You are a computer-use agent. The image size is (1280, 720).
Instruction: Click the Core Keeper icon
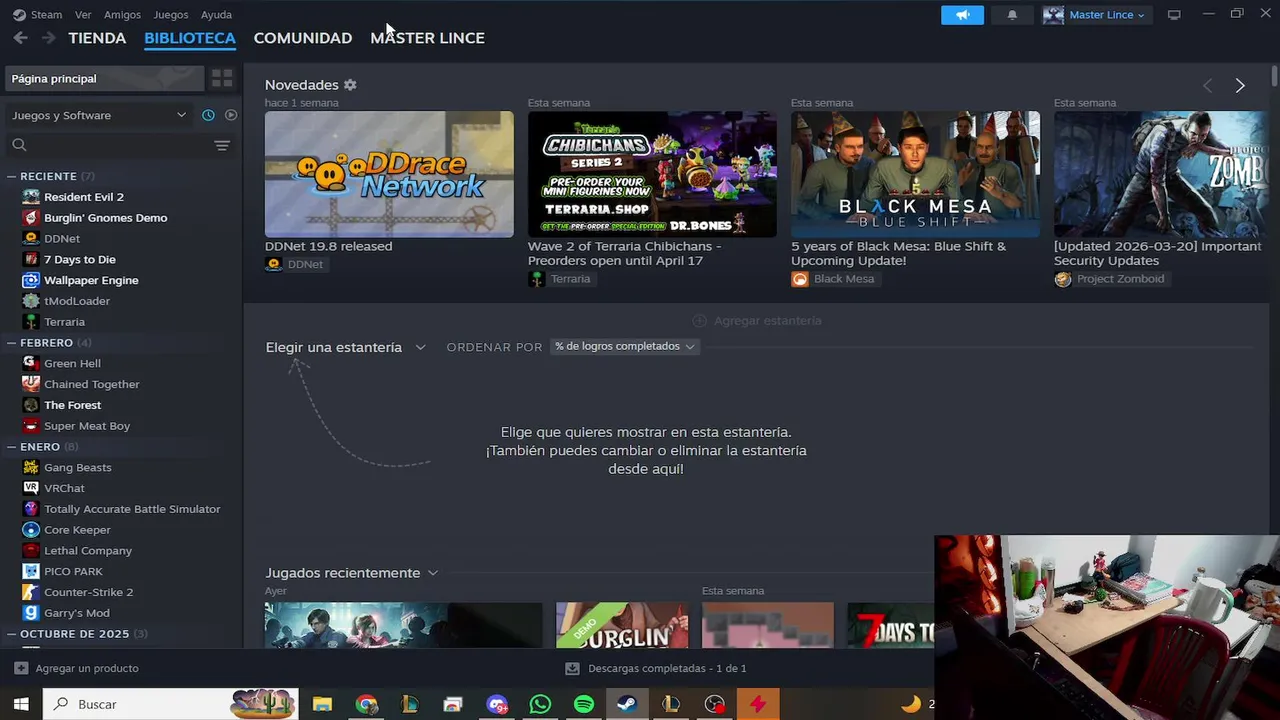point(31,530)
